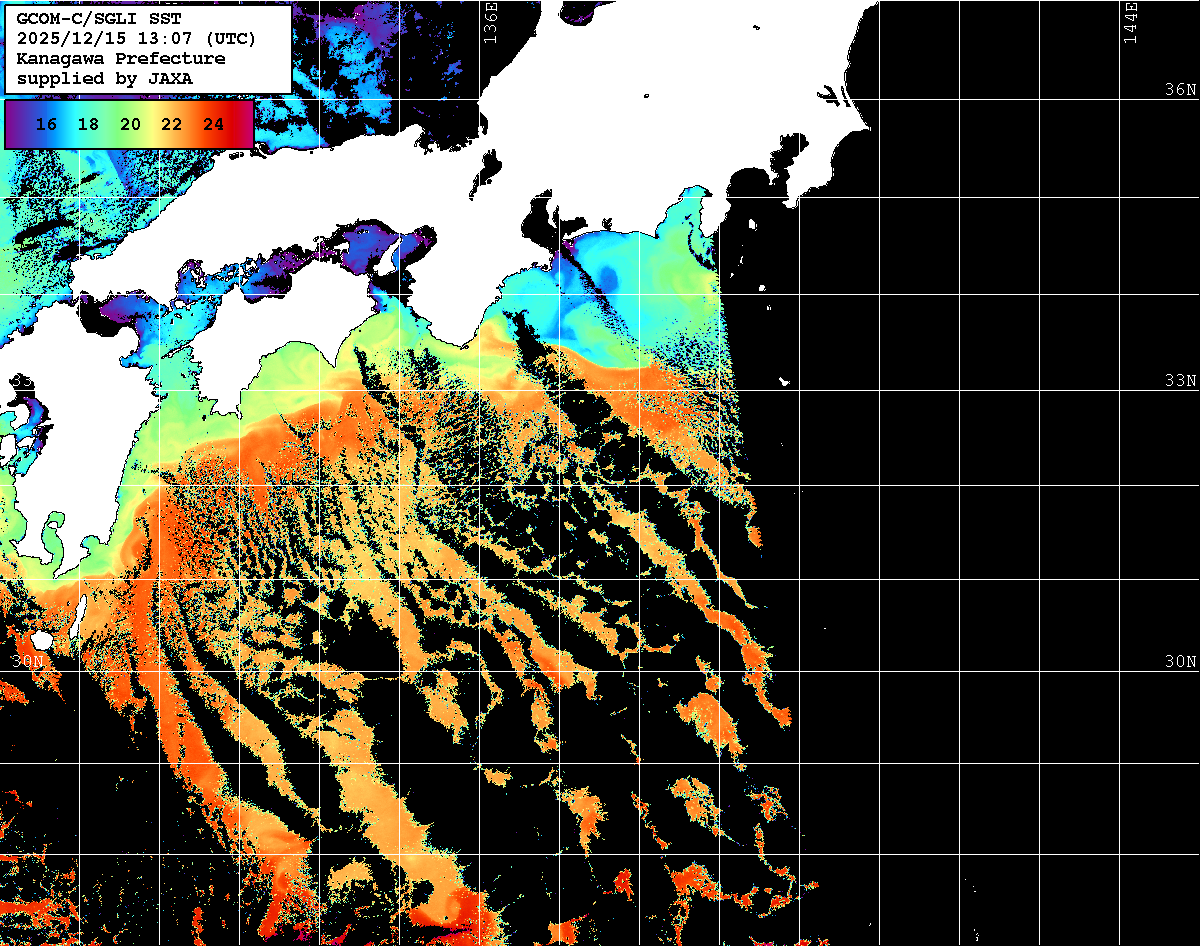1200x946 pixels.
Task: Click the small white island above left "30N"
Action: click(41, 639)
